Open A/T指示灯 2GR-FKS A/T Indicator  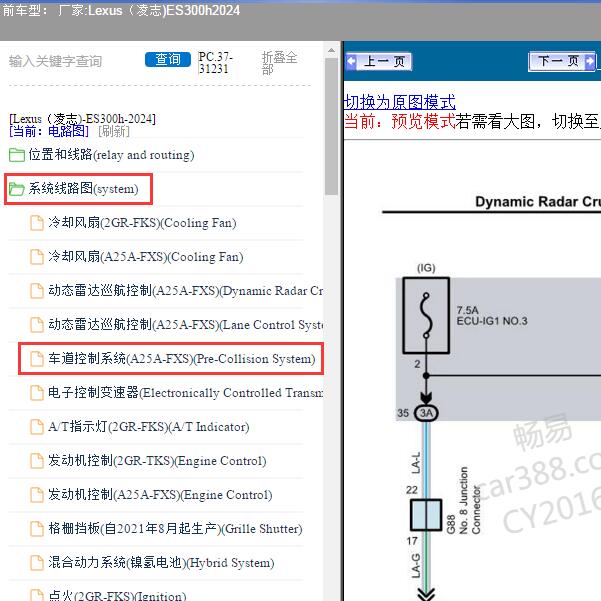(149, 427)
